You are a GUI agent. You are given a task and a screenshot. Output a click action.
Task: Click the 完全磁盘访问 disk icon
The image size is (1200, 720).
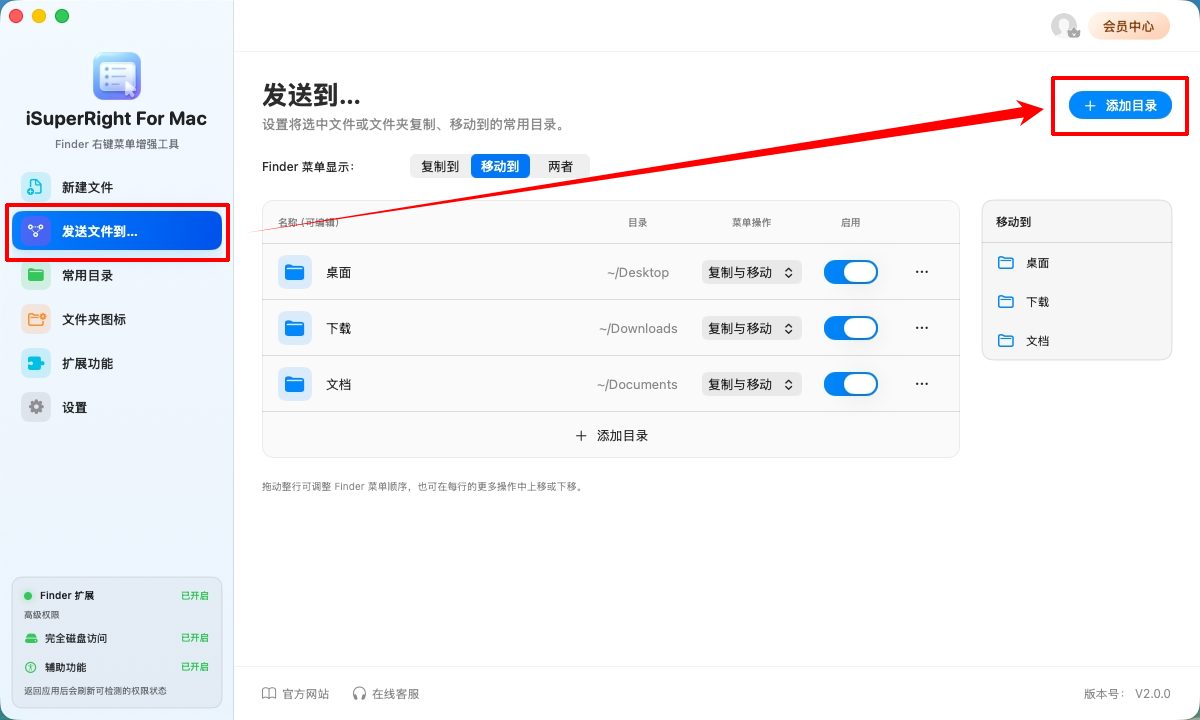[31, 638]
